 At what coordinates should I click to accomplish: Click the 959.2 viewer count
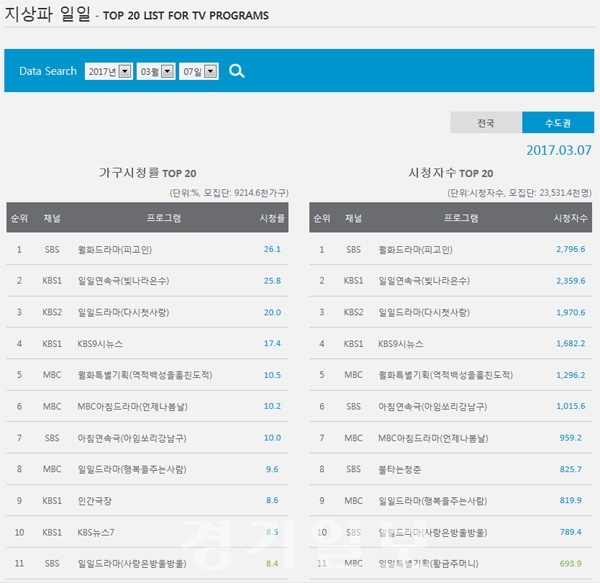(571, 438)
